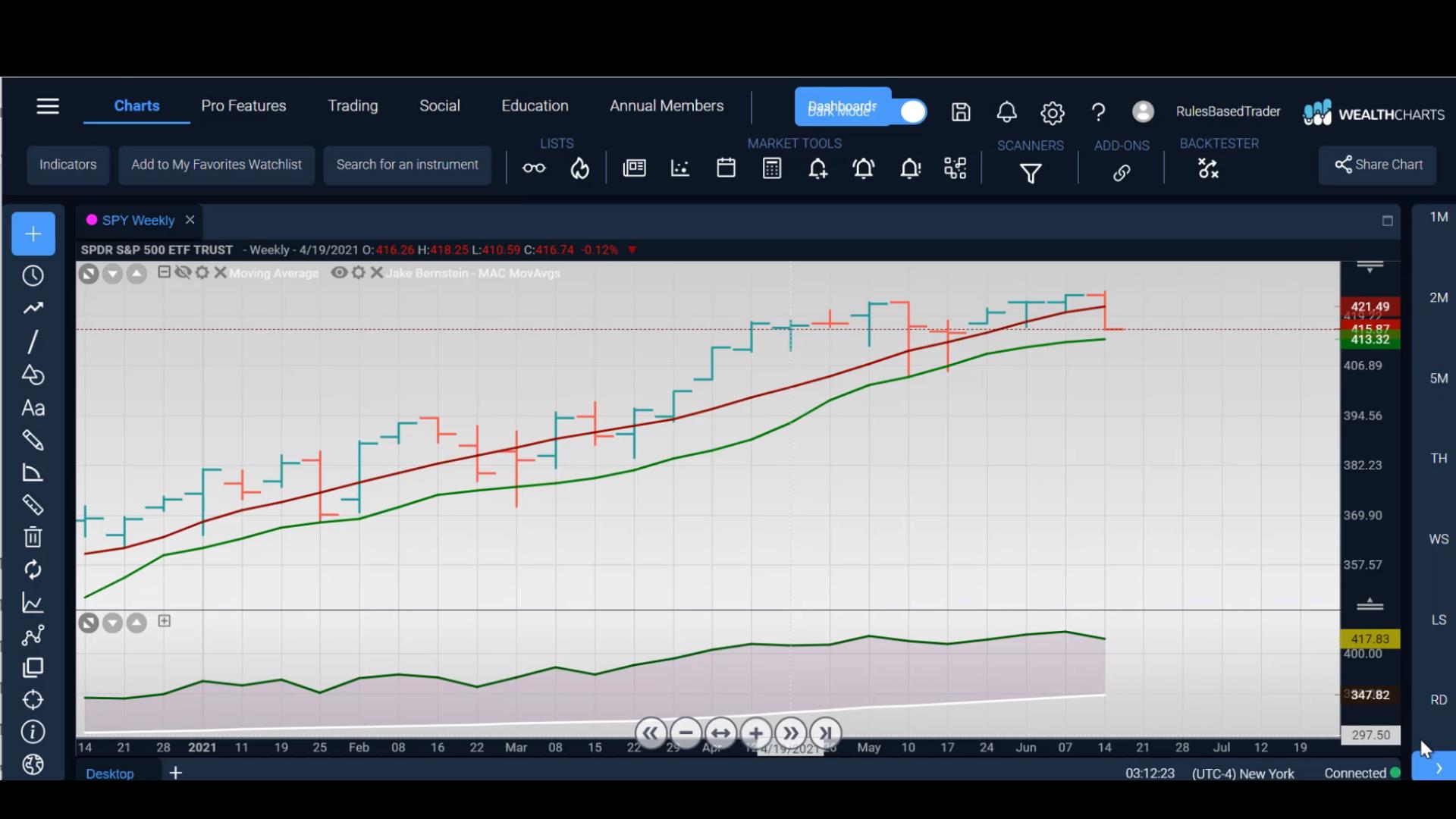The width and height of the screenshot is (1456, 819).
Task: Select the trash delete drawings tool
Action: coord(33,537)
